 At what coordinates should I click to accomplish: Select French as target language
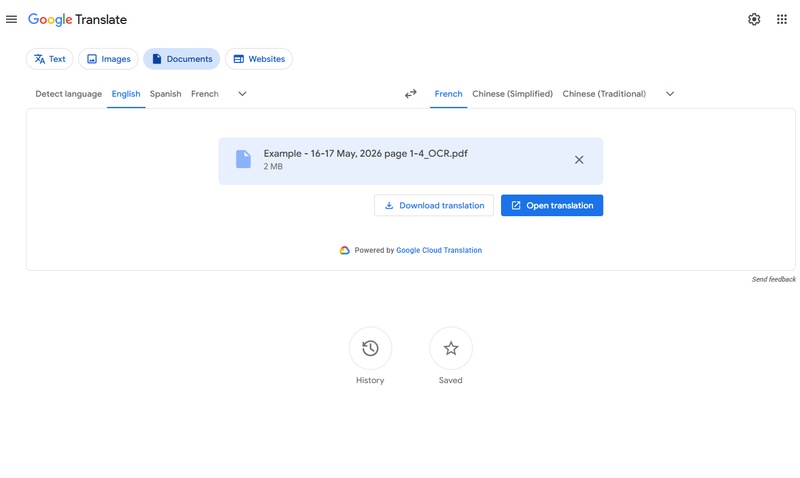point(448,94)
